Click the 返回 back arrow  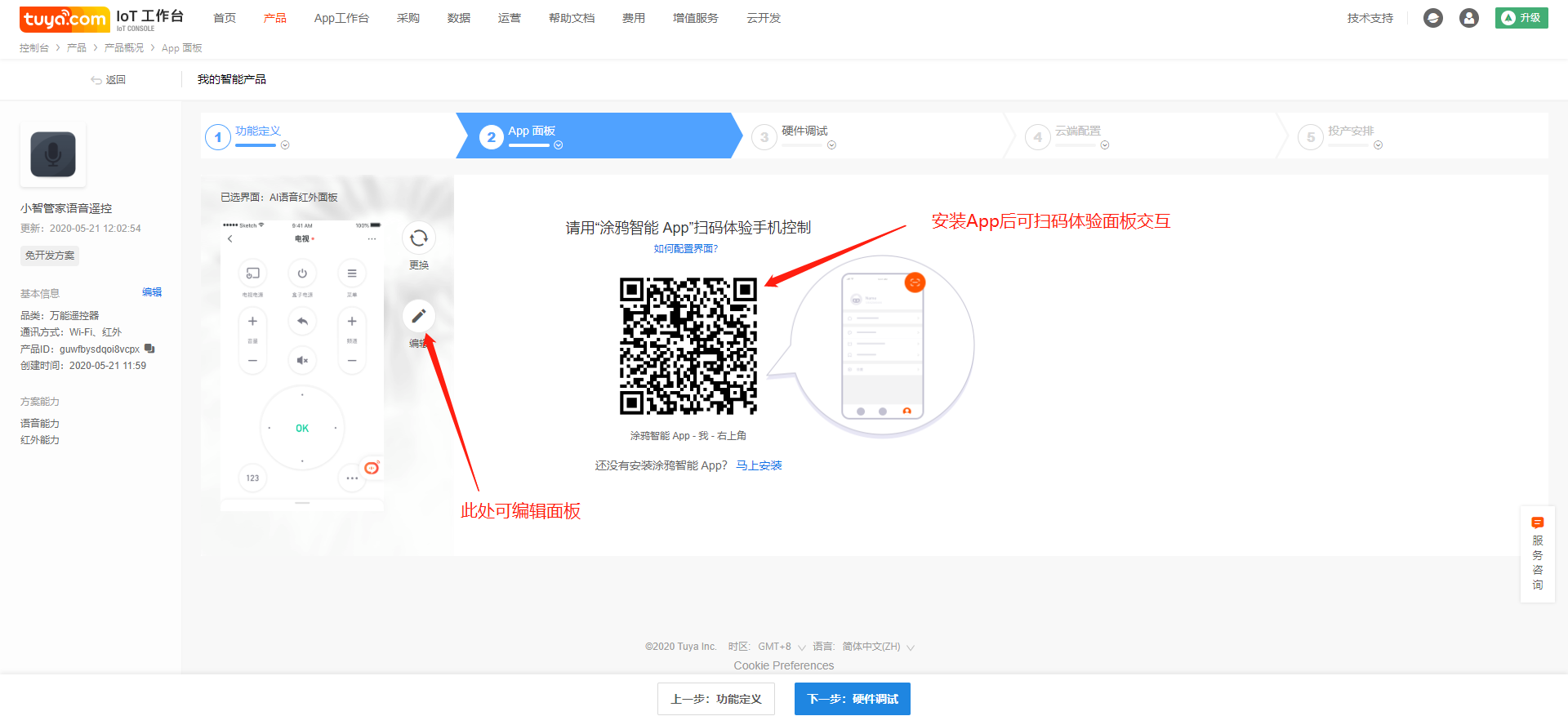108,80
